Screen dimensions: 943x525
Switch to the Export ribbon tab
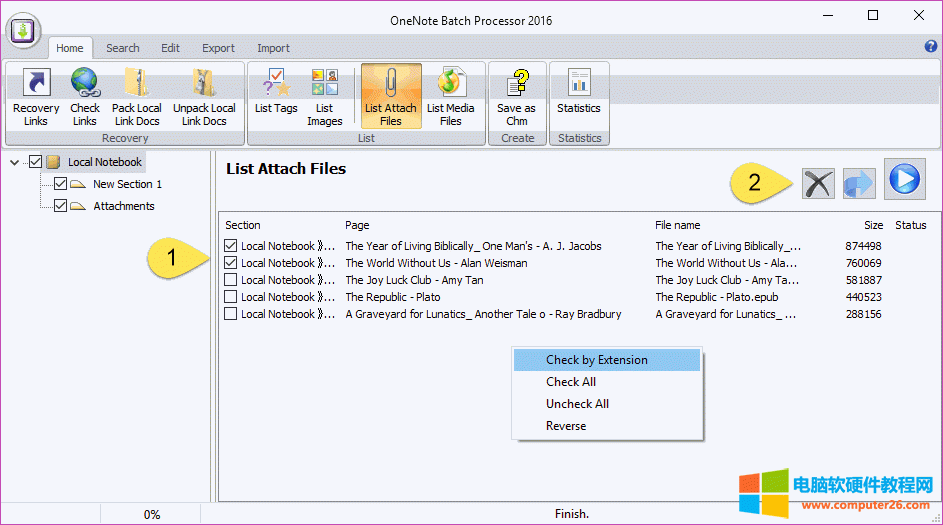pyautogui.click(x=218, y=48)
